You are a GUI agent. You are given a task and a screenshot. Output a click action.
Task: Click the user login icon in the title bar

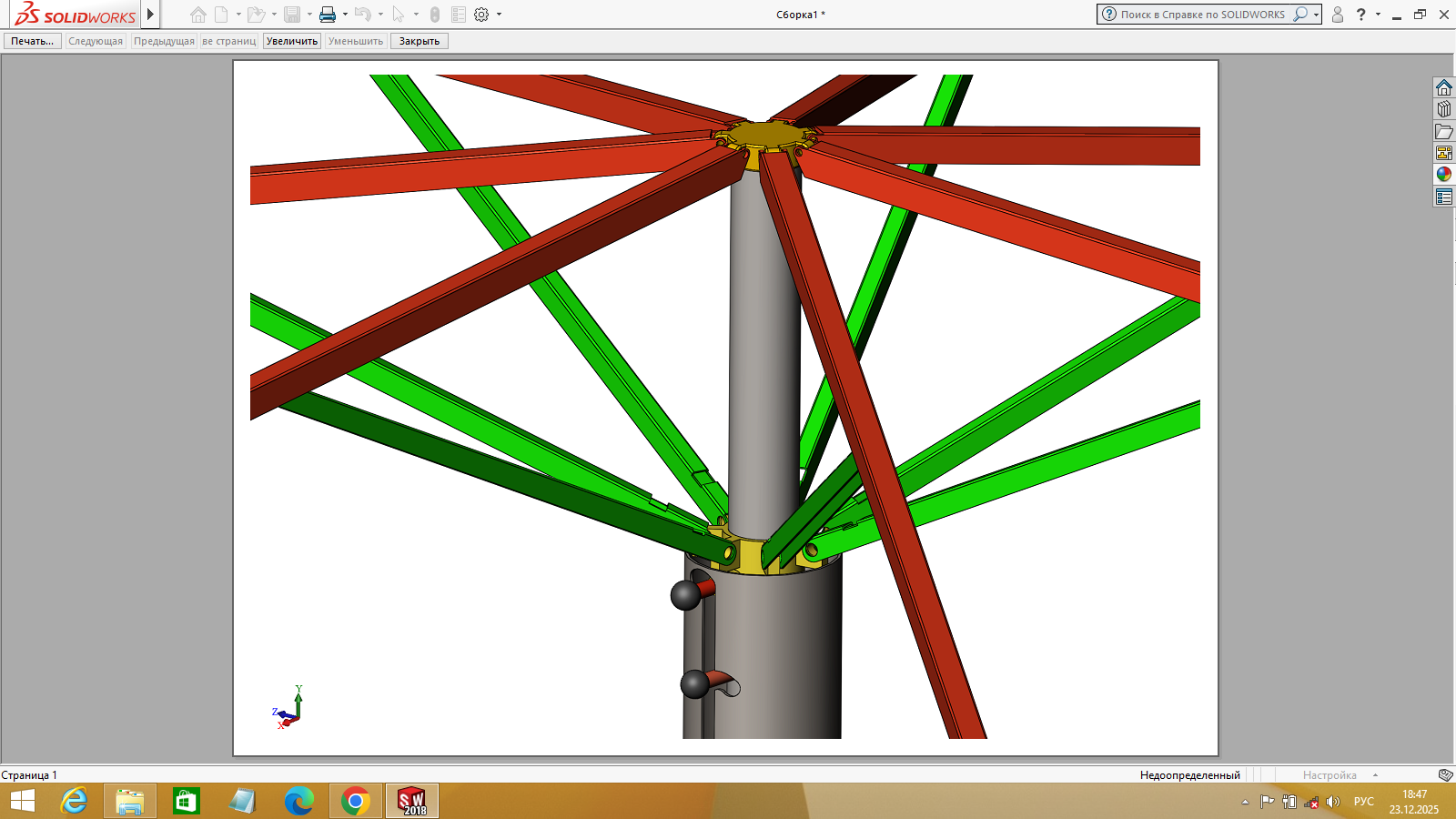[1337, 15]
